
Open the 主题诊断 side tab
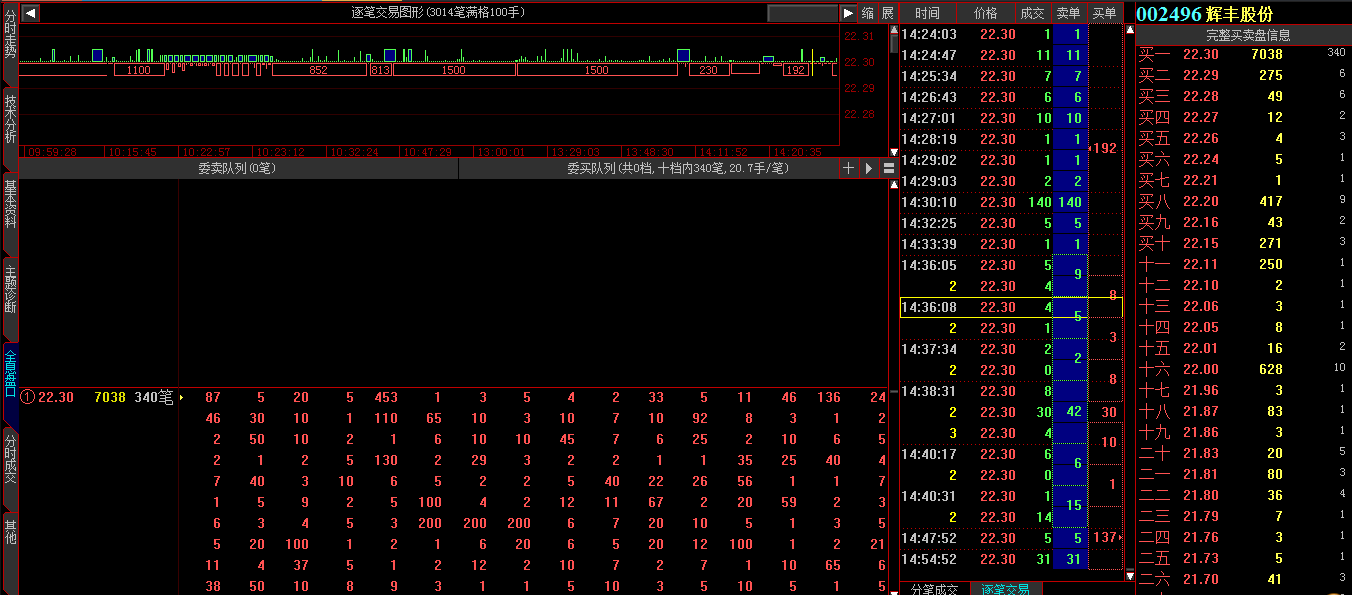(10, 290)
